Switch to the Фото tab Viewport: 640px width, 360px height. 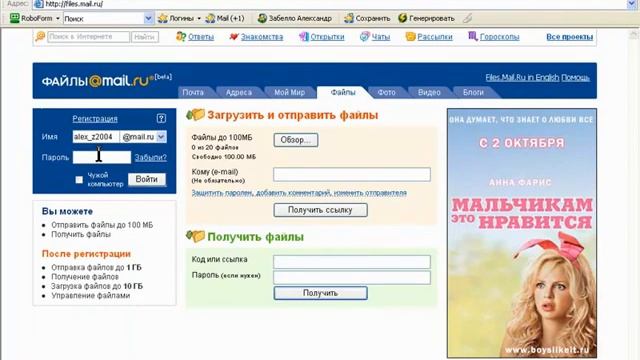[x=386, y=93]
